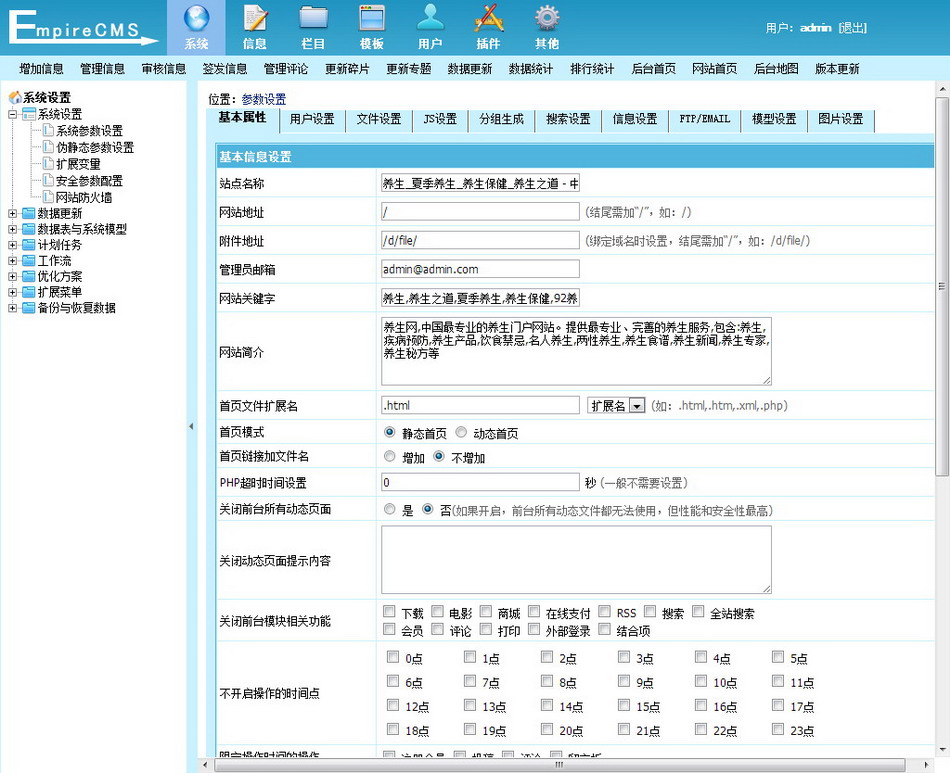Screen dimensions: 950x773
Task: Click the PHP超时时间设置 input field
Action: tap(480, 482)
